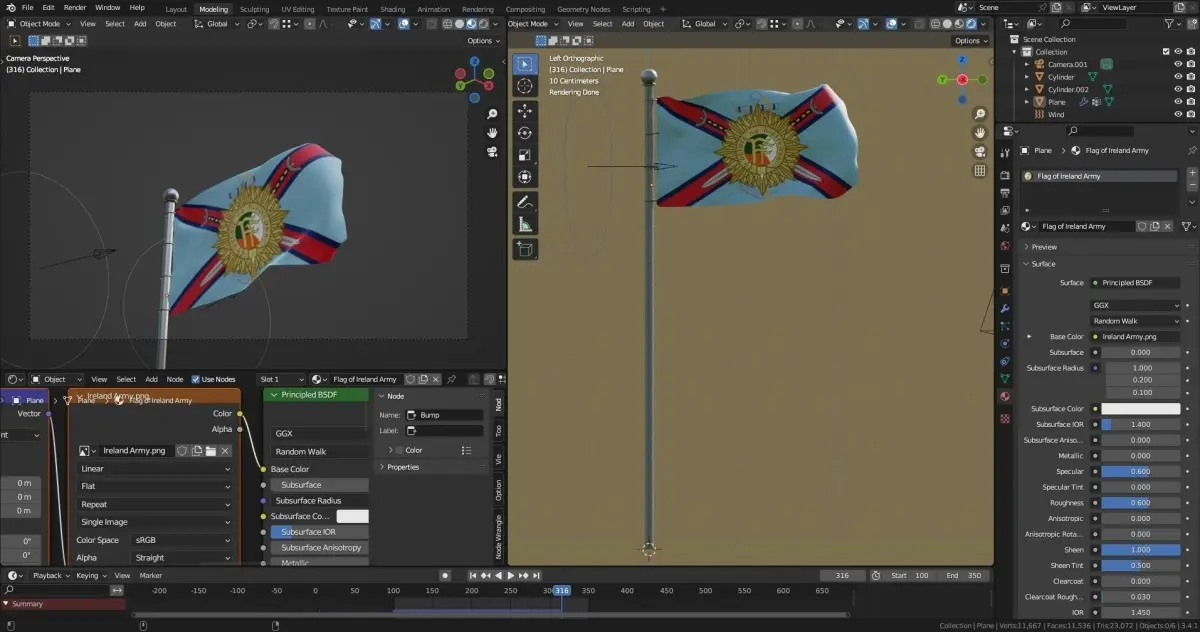Viewport: 1200px width, 632px height.
Task: Hide Camera.001 in viewport via eye icon
Action: tap(1178, 64)
